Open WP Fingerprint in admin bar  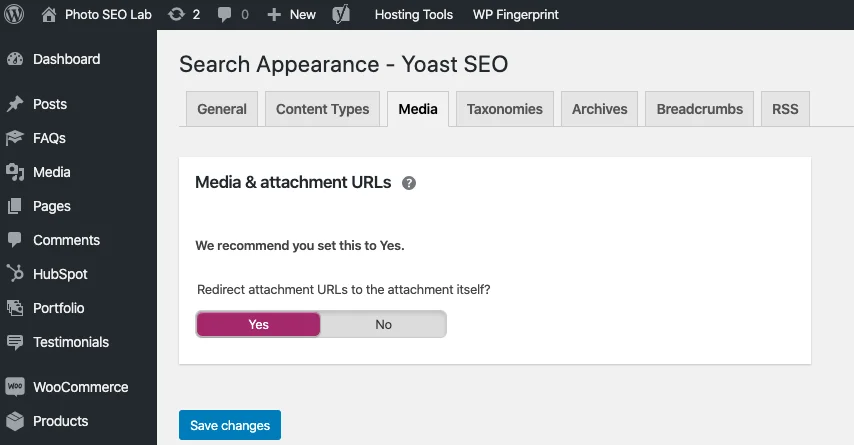[x=515, y=15]
